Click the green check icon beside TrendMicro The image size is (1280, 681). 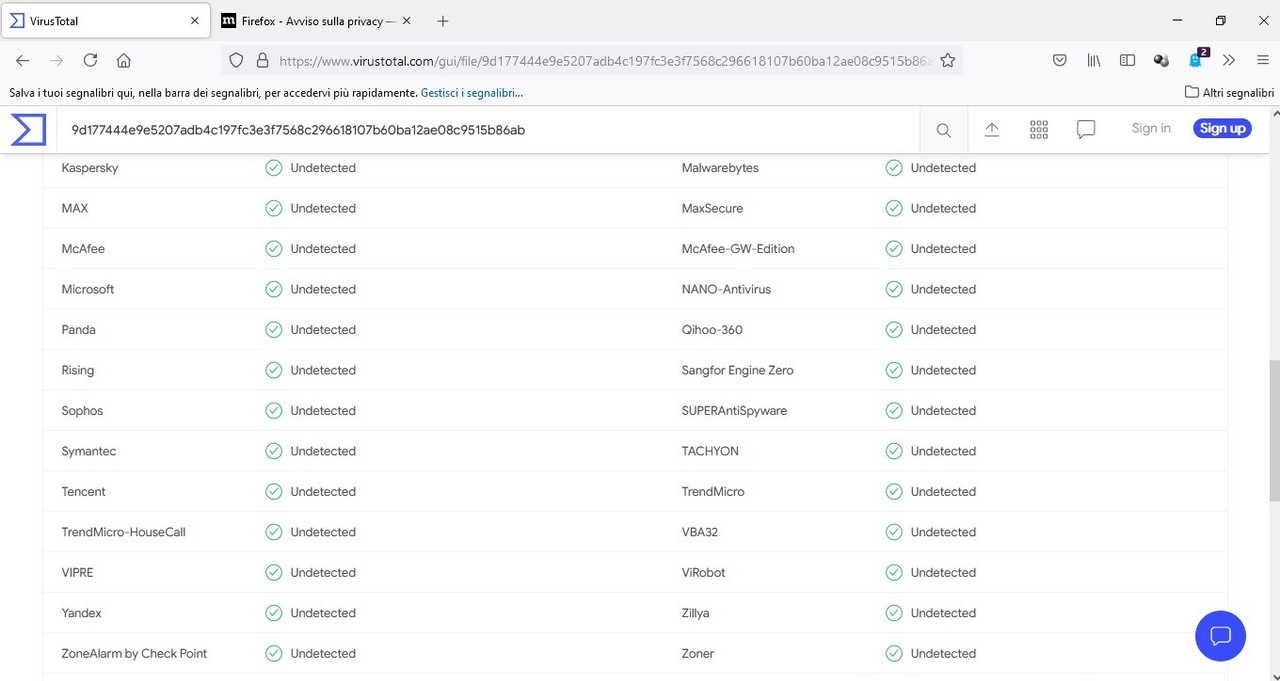click(x=894, y=492)
